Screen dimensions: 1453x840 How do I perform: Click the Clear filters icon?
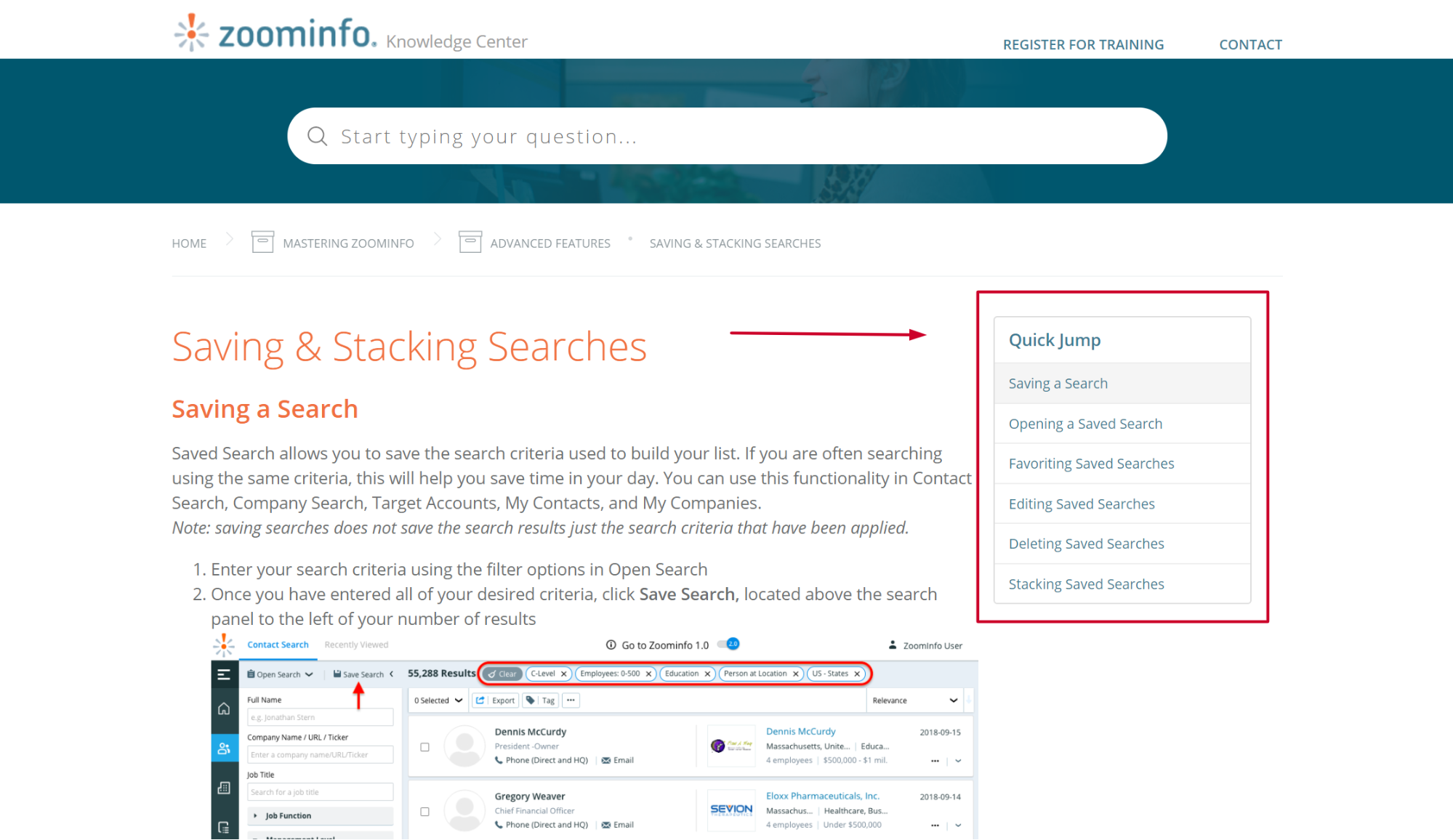(x=504, y=673)
